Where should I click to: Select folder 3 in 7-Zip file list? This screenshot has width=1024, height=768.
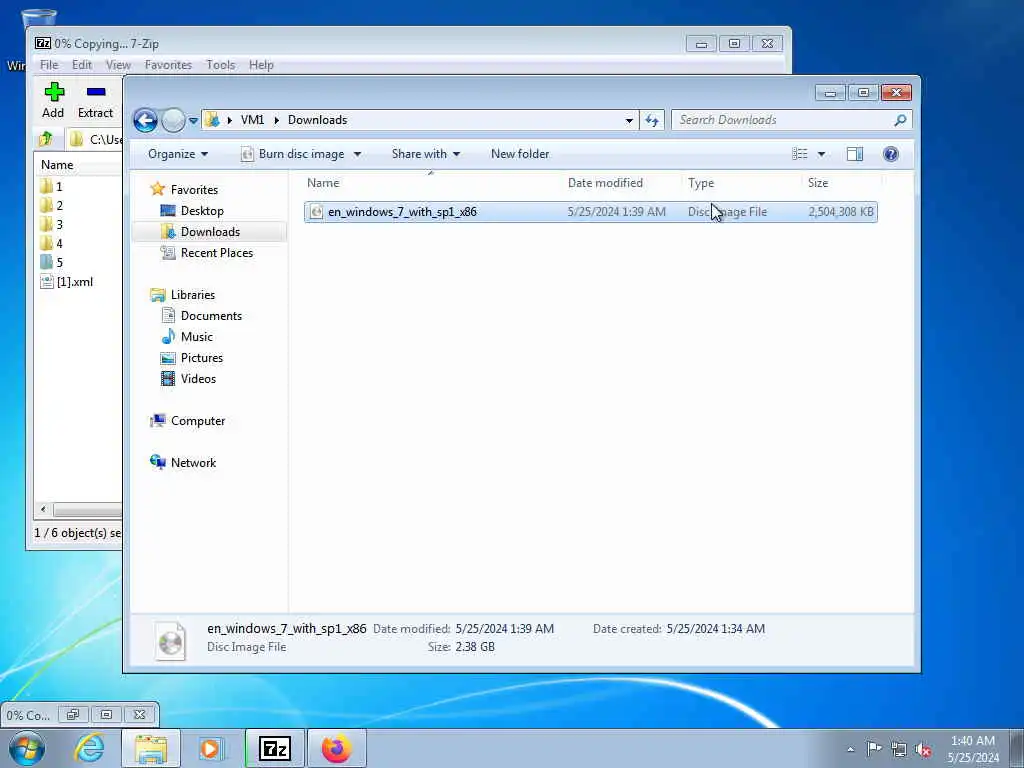tap(51, 225)
